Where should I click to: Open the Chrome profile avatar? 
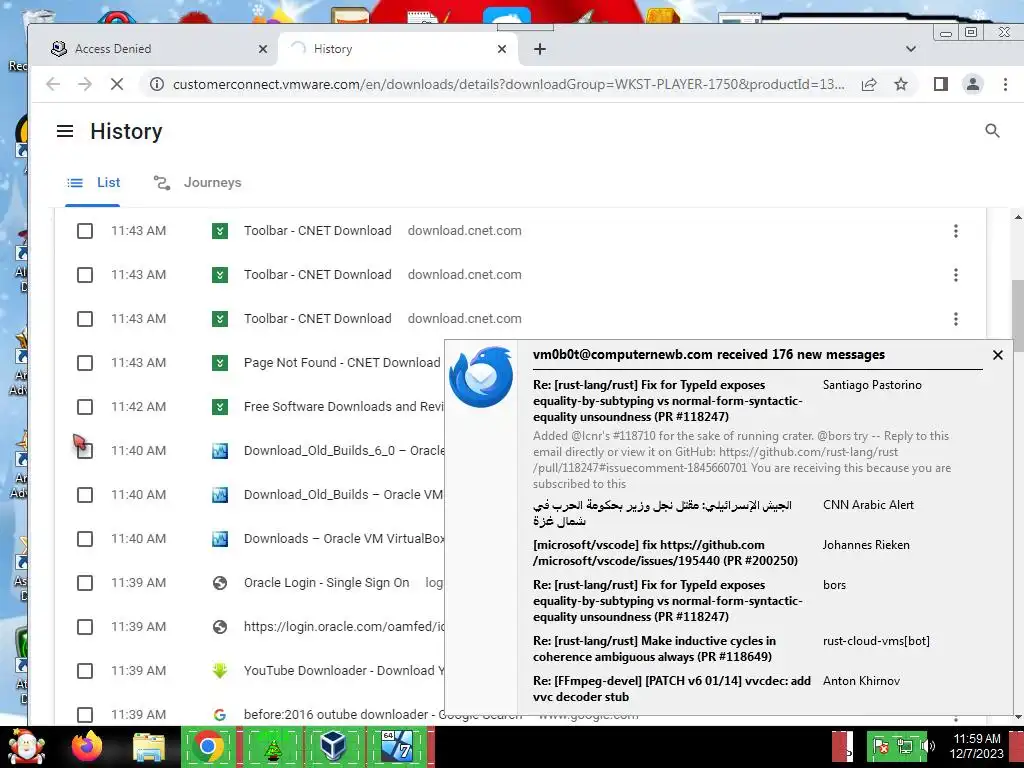(x=973, y=84)
